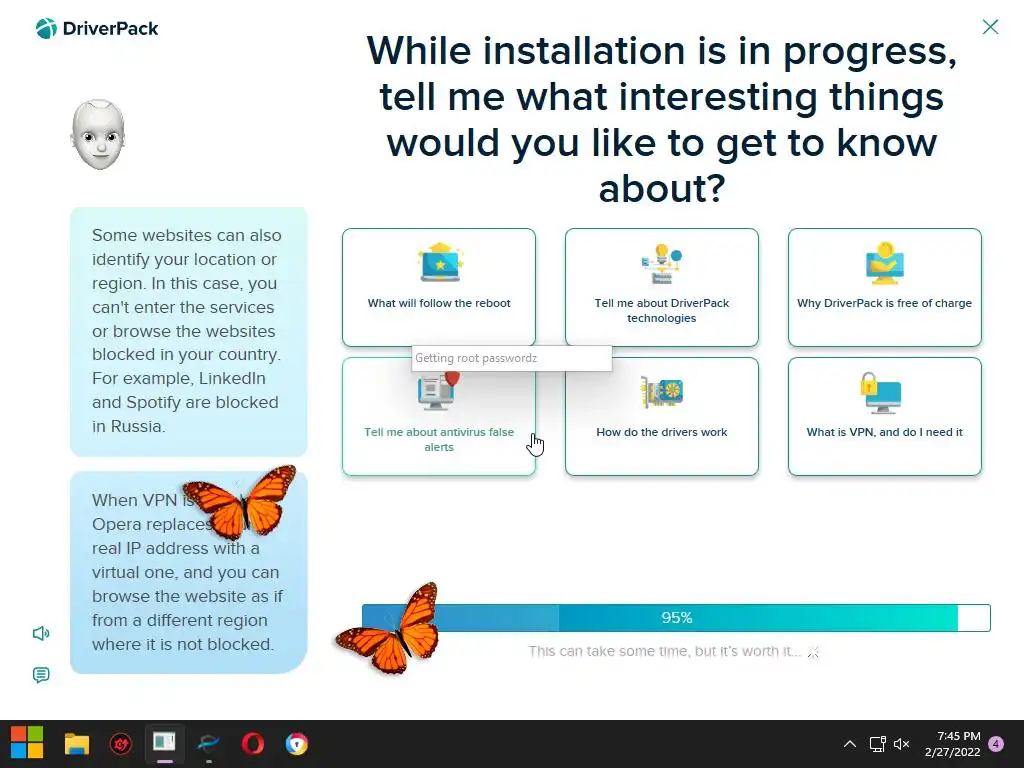Click 'This can take some time' status text
This screenshot has height=768, width=1024.
(x=664, y=651)
